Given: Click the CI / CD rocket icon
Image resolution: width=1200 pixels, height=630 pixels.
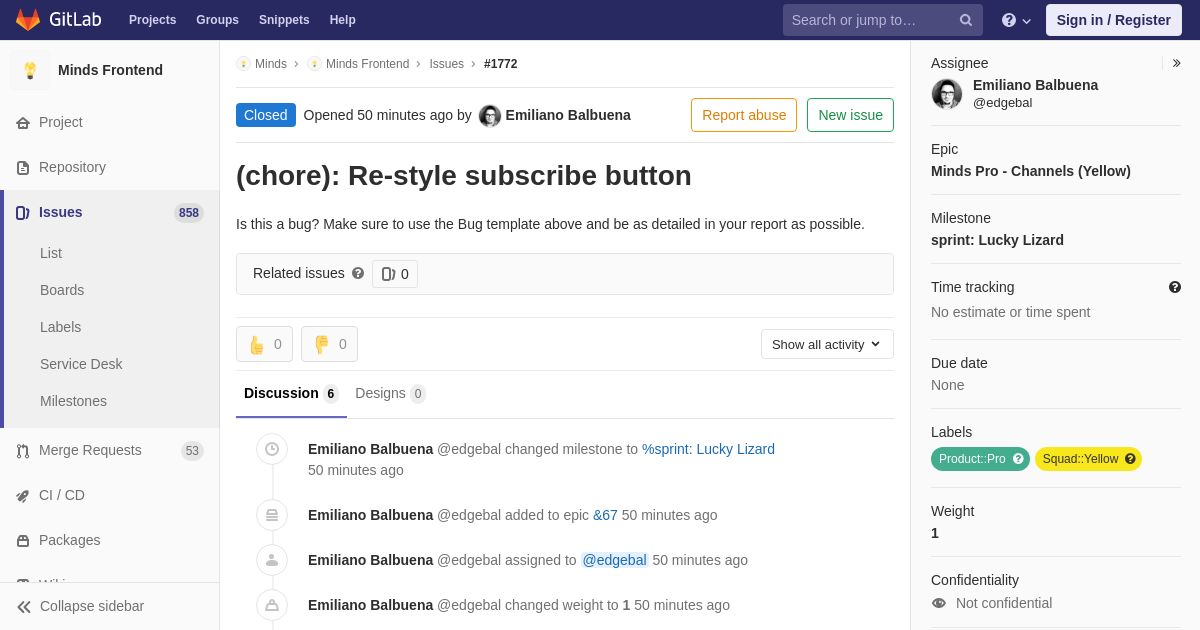Looking at the screenshot, I should pos(23,496).
